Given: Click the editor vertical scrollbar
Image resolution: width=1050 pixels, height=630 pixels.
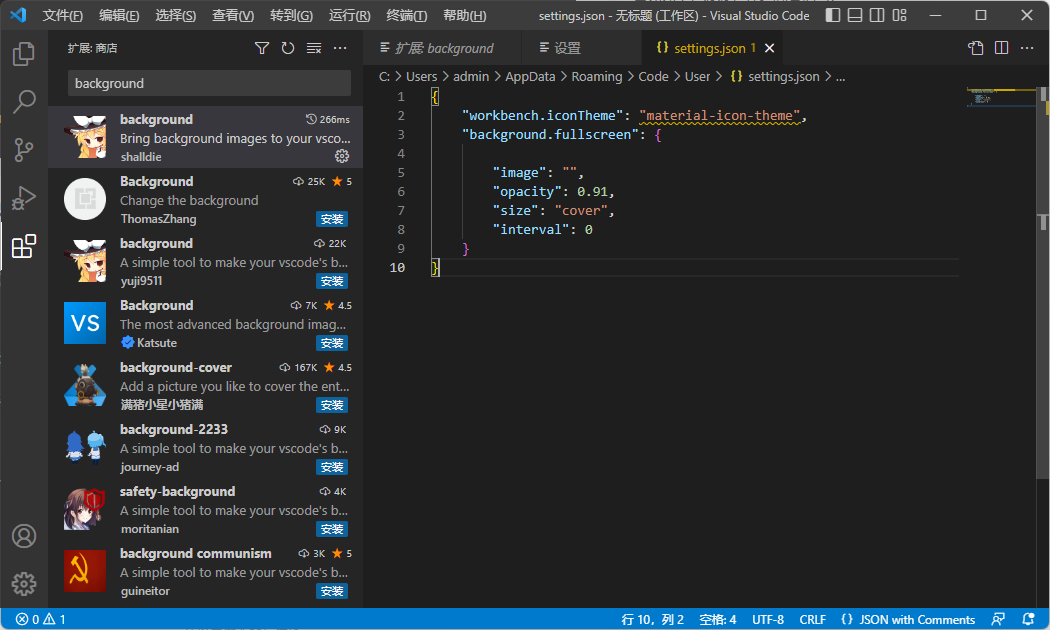Looking at the screenshot, I should (1043, 282).
